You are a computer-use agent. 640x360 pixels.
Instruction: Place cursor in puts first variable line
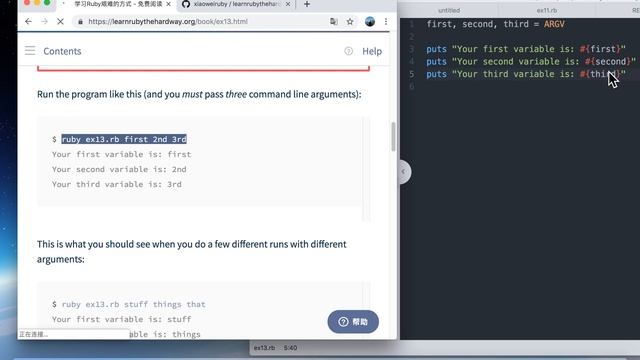pos(526,49)
